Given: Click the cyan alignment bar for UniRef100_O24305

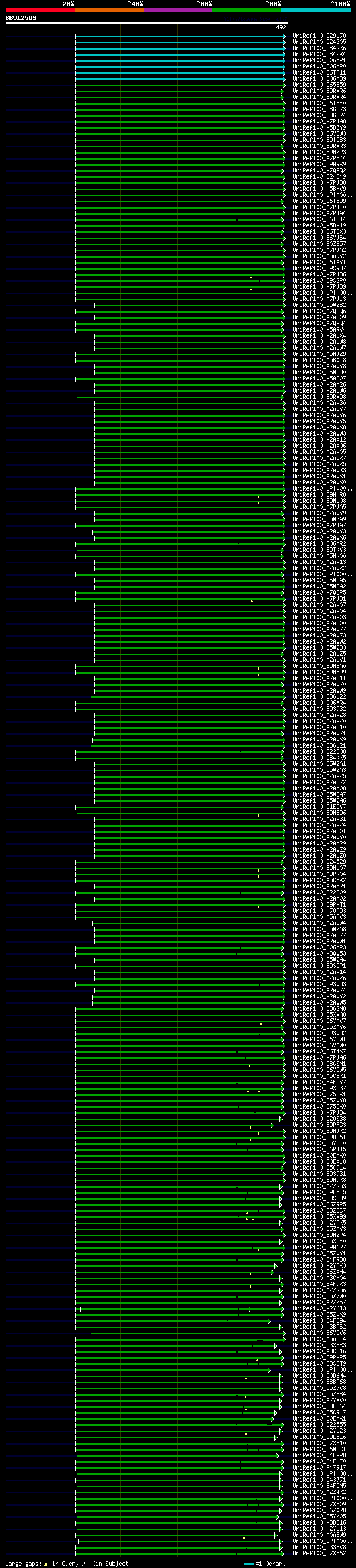Looking at the screenshot, I should tap(180, 42).
